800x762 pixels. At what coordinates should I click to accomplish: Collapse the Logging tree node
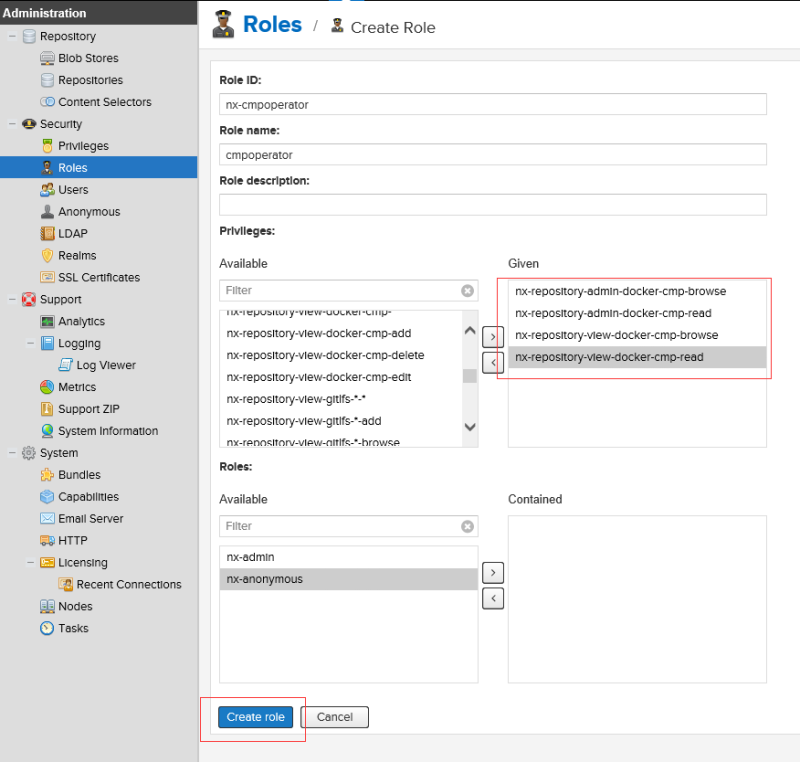[x=31, y=344]
